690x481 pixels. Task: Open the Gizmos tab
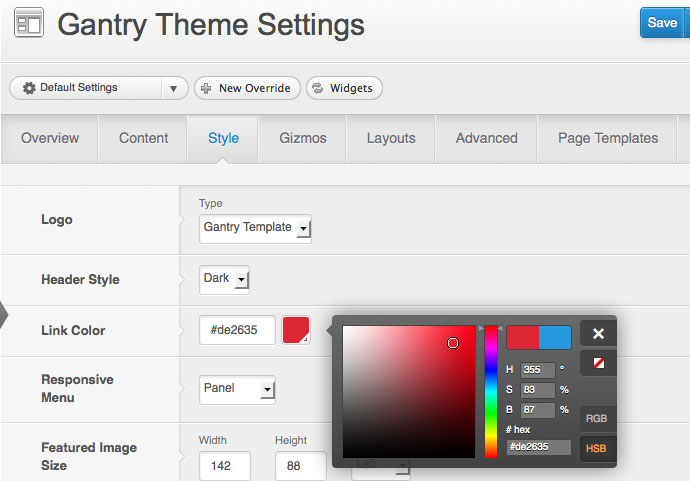(303, 138)
